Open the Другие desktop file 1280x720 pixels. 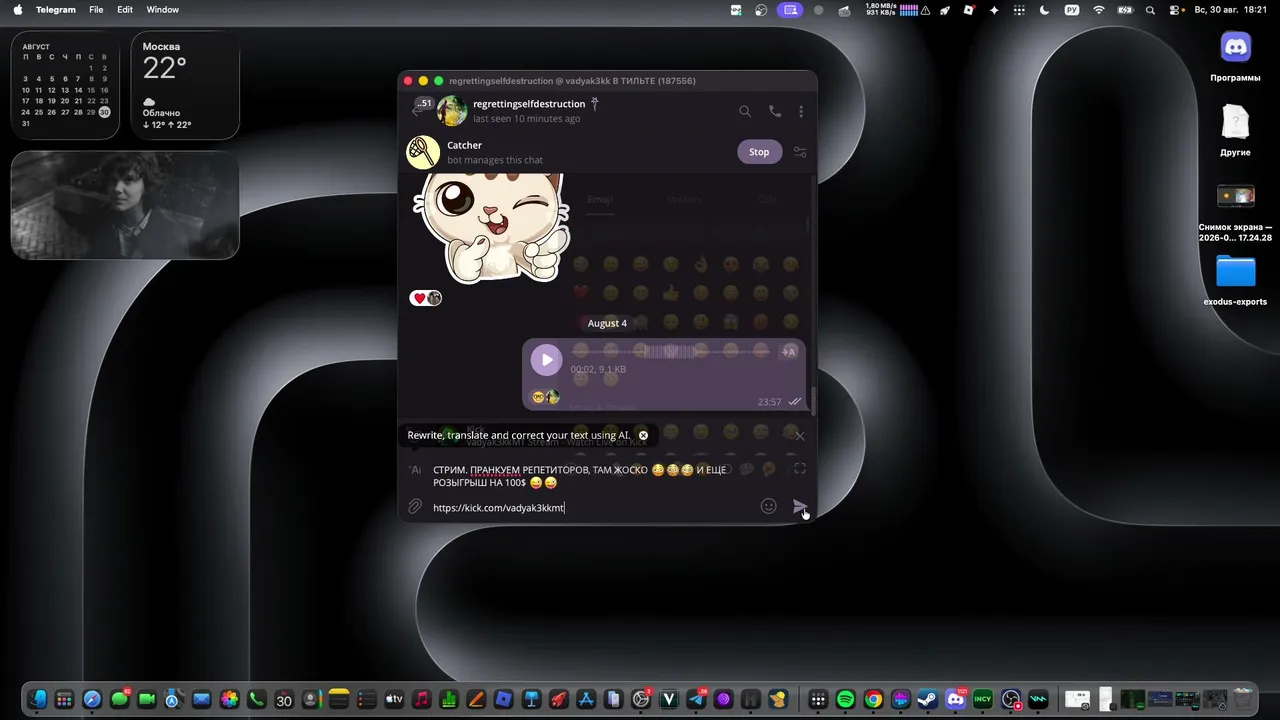(x=1236, y=131)
